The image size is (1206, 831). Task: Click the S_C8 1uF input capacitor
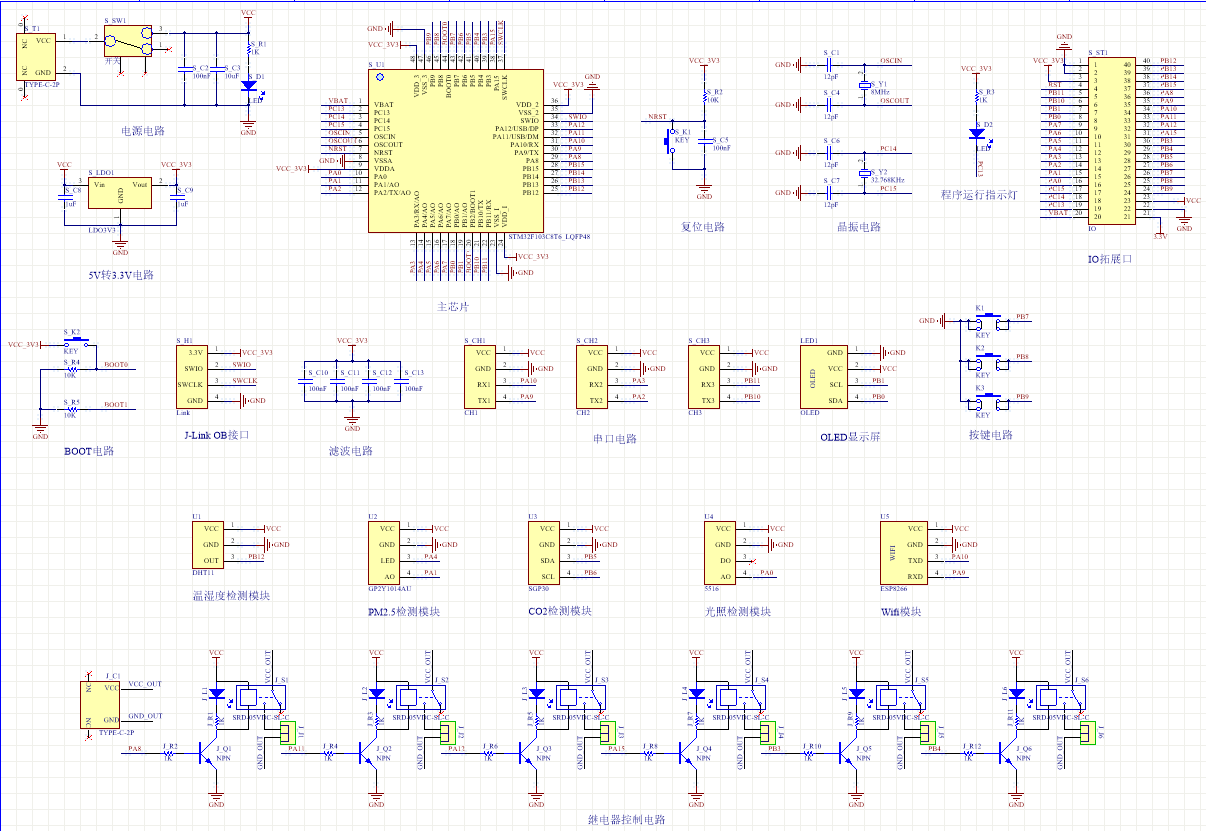tap(64, 198)
